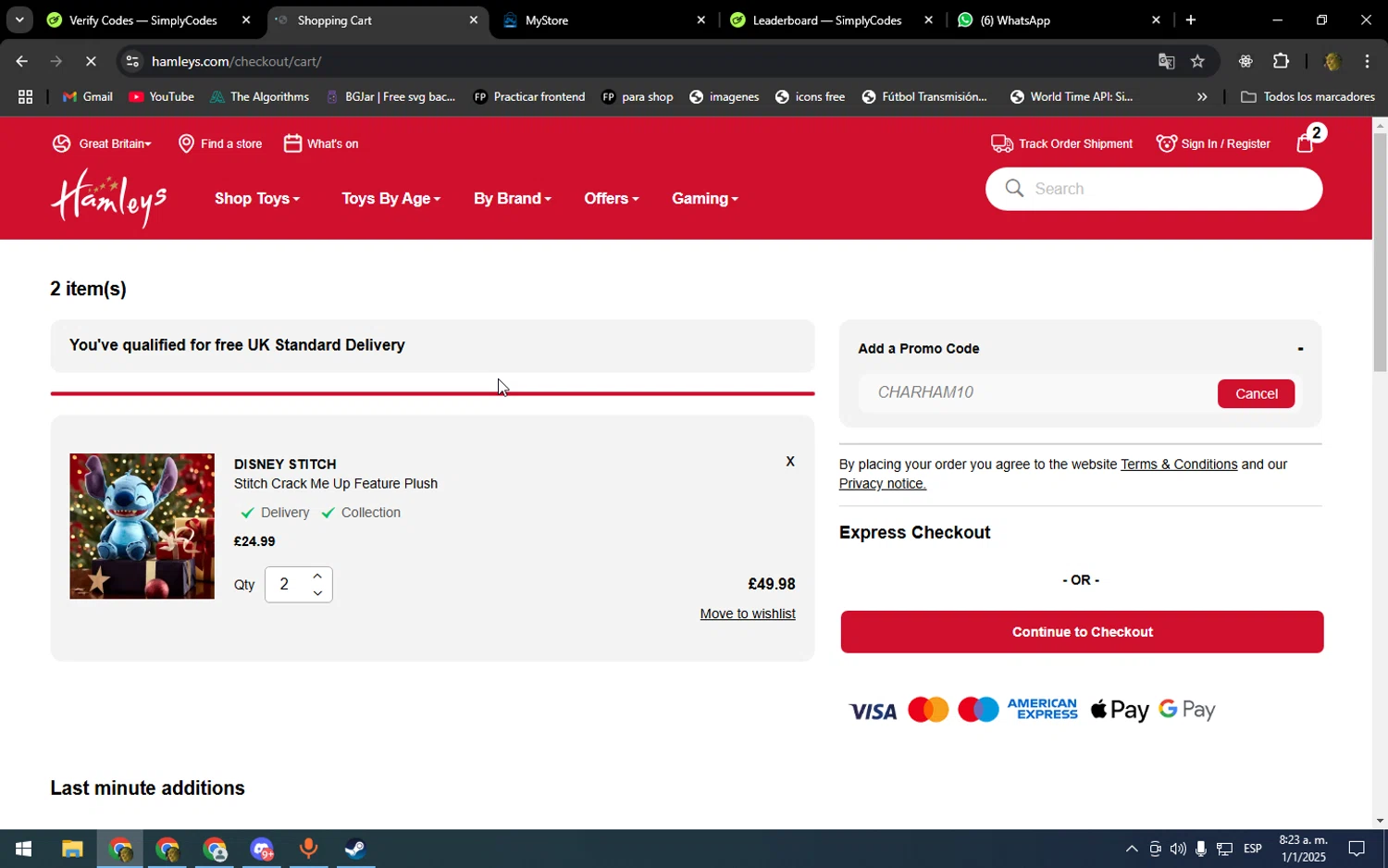Open Terms & Conditions link

click(x=1179, y=465)
